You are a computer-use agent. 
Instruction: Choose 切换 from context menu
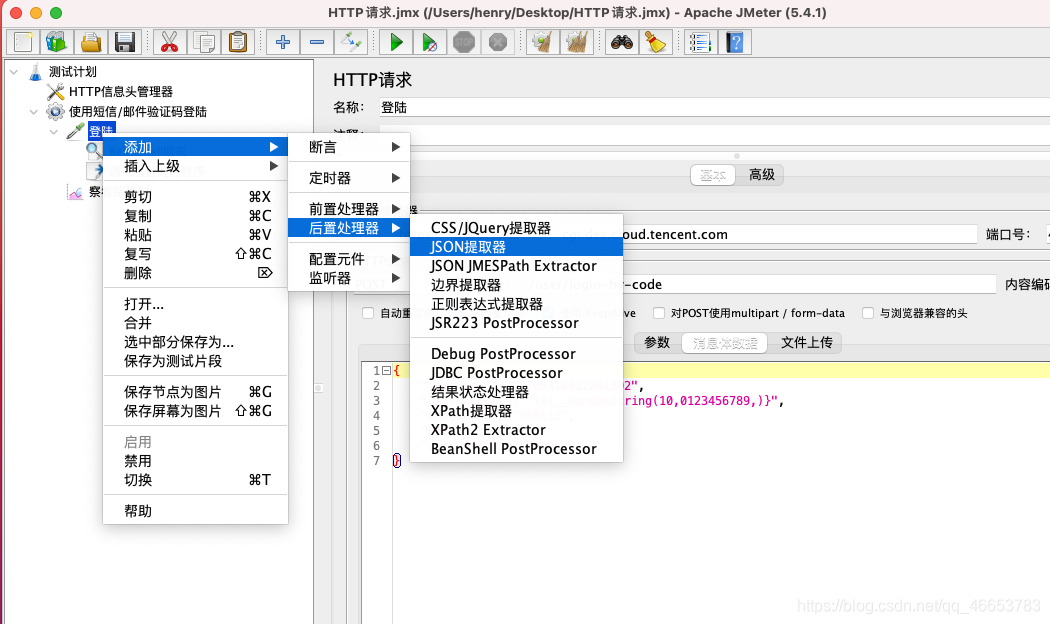(x=196, y=480)
